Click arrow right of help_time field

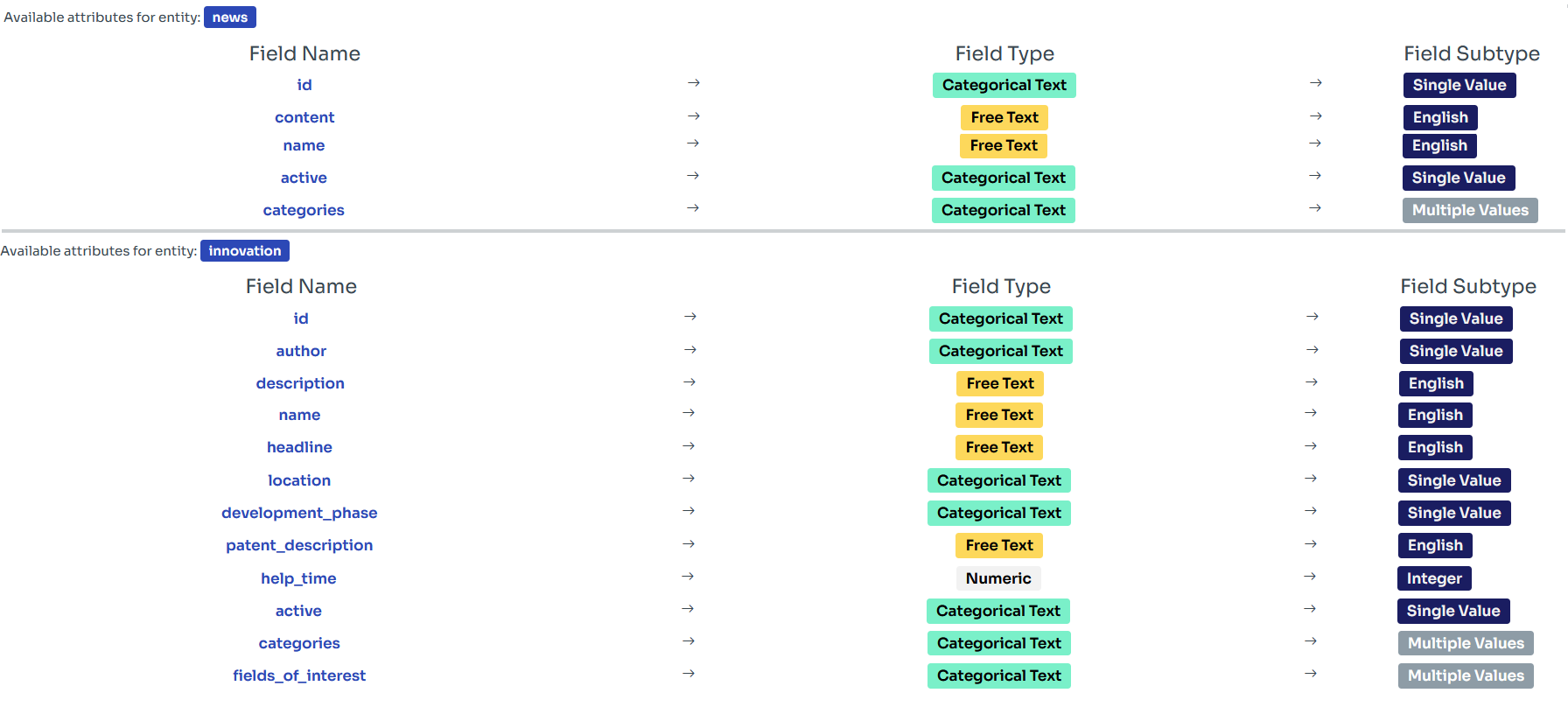[x=688, y=577]
